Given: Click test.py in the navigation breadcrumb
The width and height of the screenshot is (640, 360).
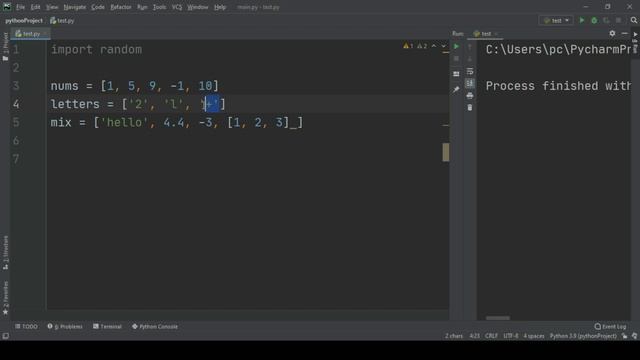Looking at the screenshot, I should point(62,20).
